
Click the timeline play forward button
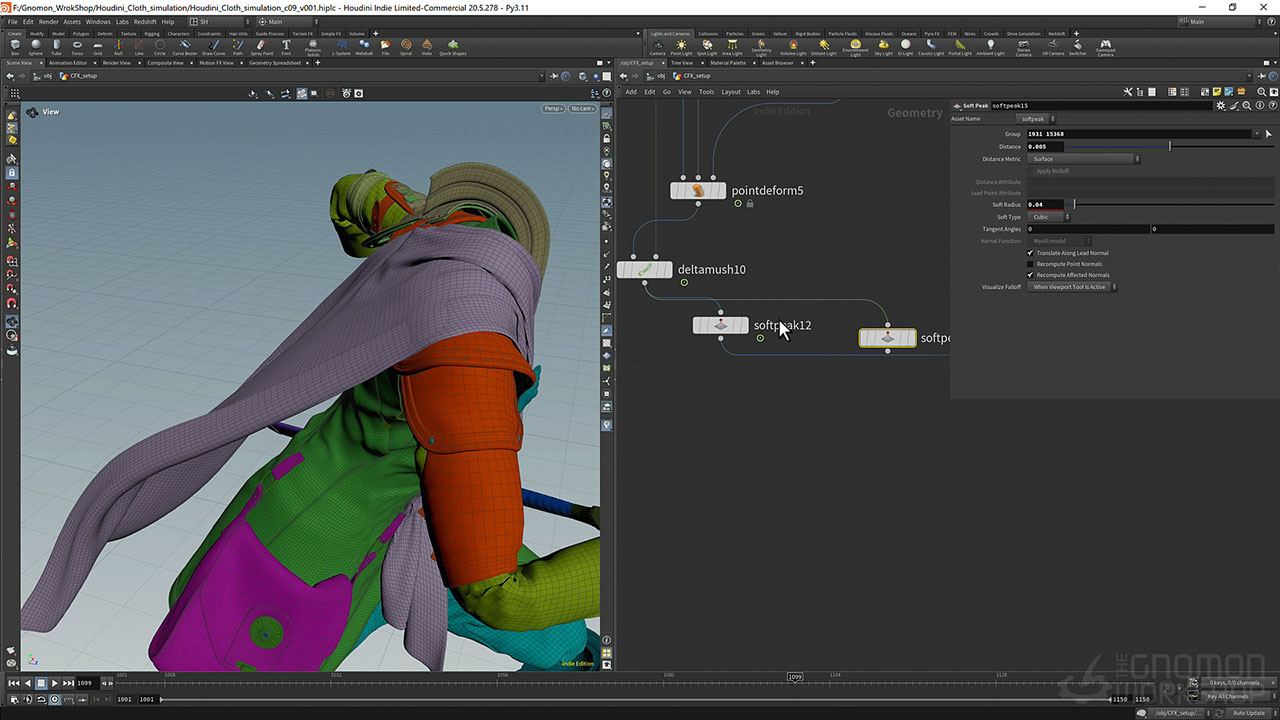coord(54,683)
